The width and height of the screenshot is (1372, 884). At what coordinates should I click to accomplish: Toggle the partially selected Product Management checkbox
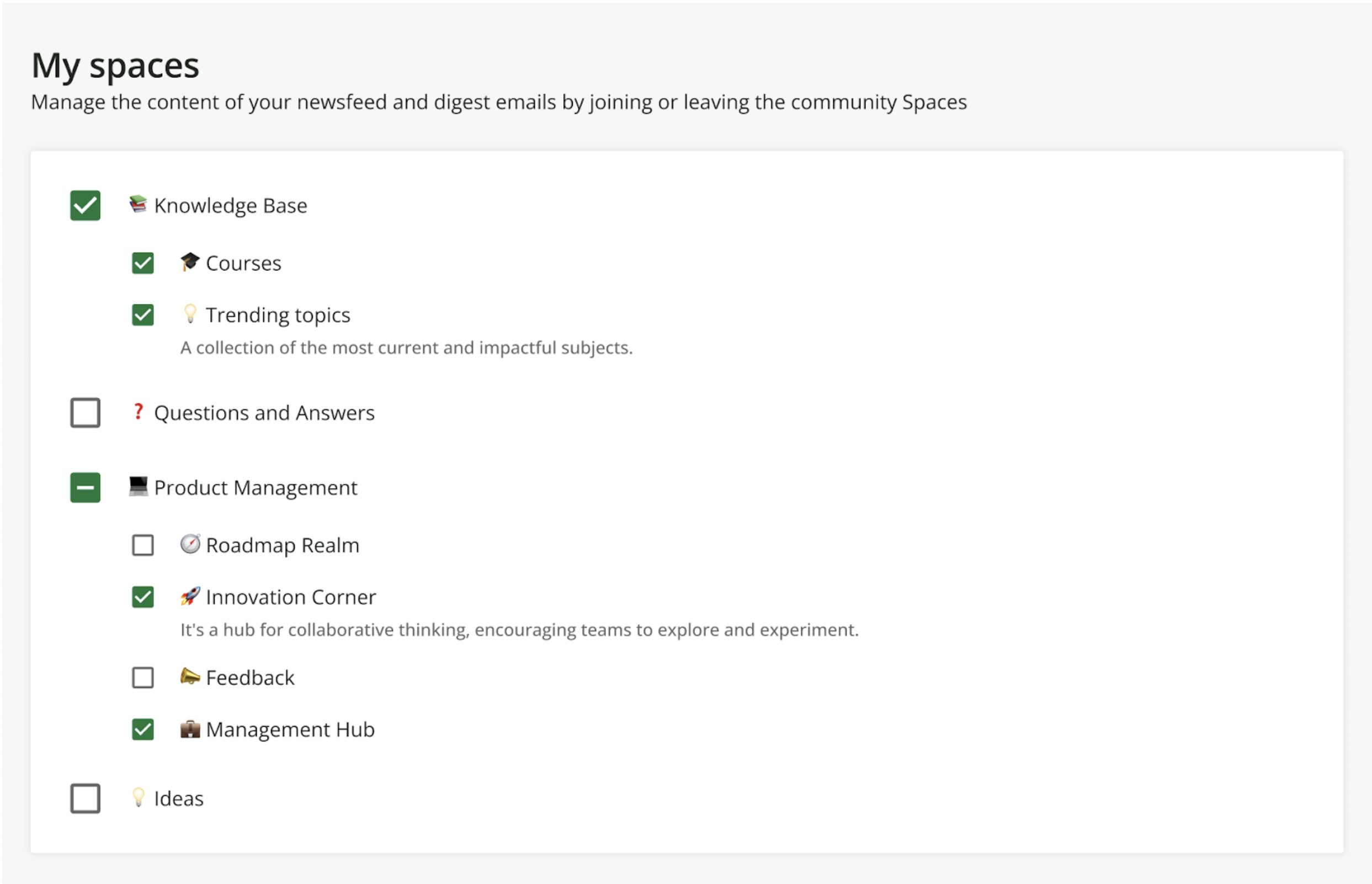85,487
